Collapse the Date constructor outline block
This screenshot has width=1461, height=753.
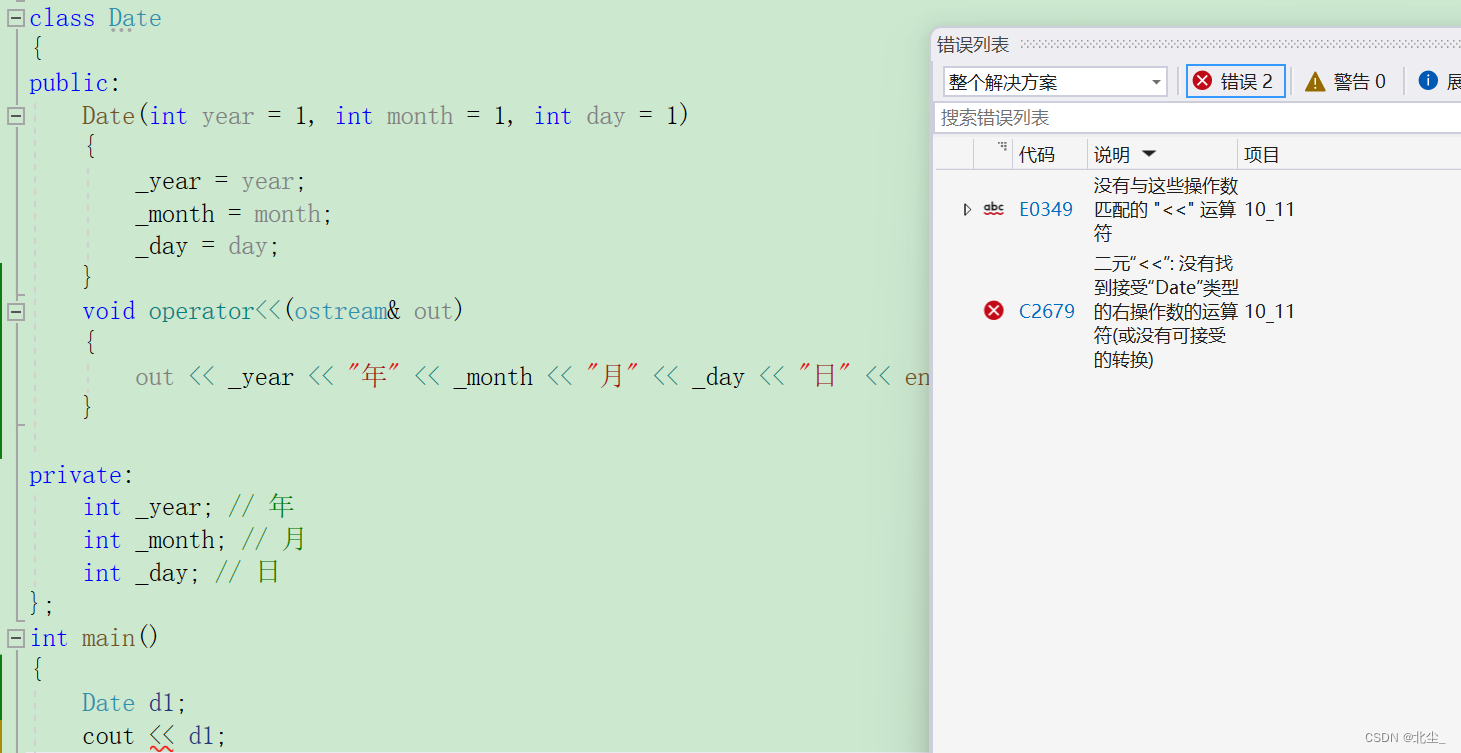pos(15,116)
